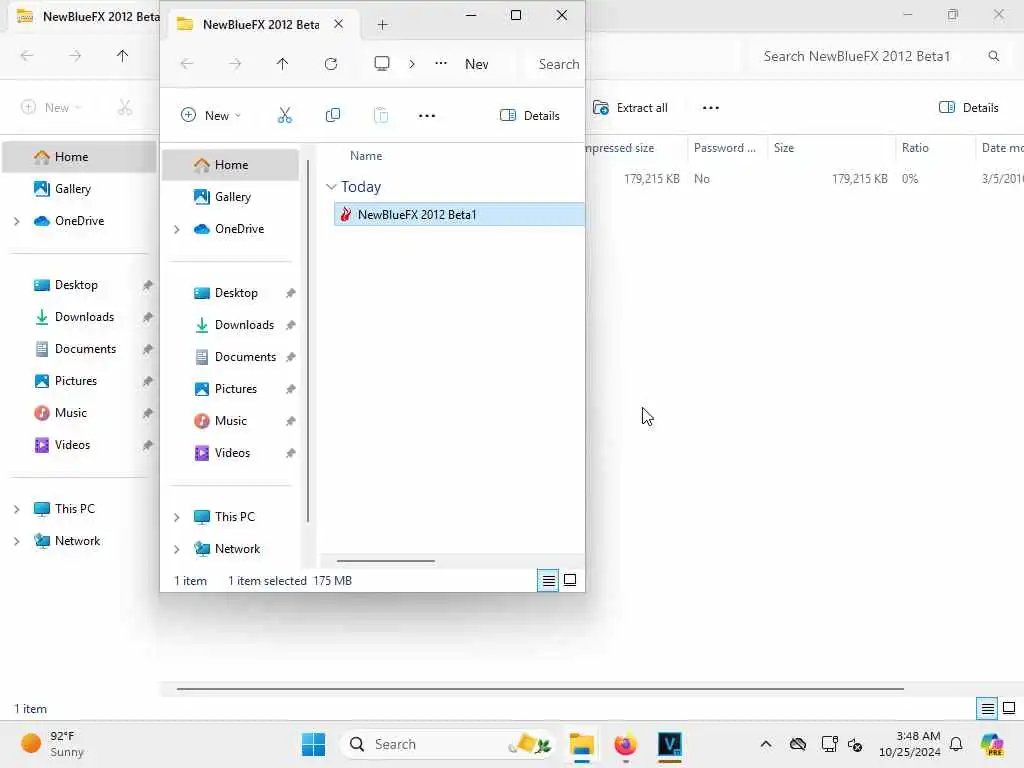Expand Network in front window sidebar
This screenshot has width=1024, height=768.
[x=176, y=549]
